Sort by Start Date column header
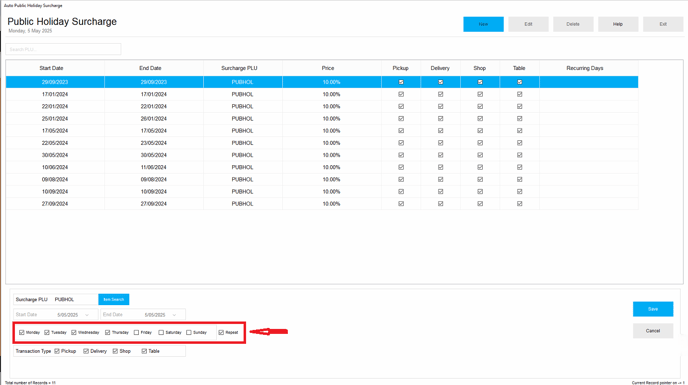 coord(55,68)
